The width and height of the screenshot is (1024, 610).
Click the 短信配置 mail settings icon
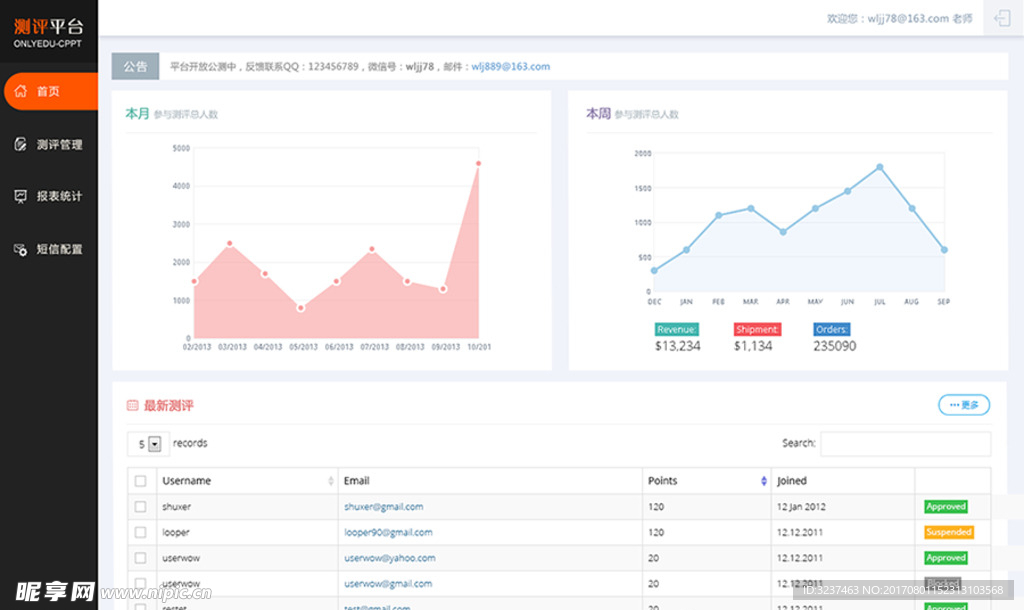click(21, 249)
